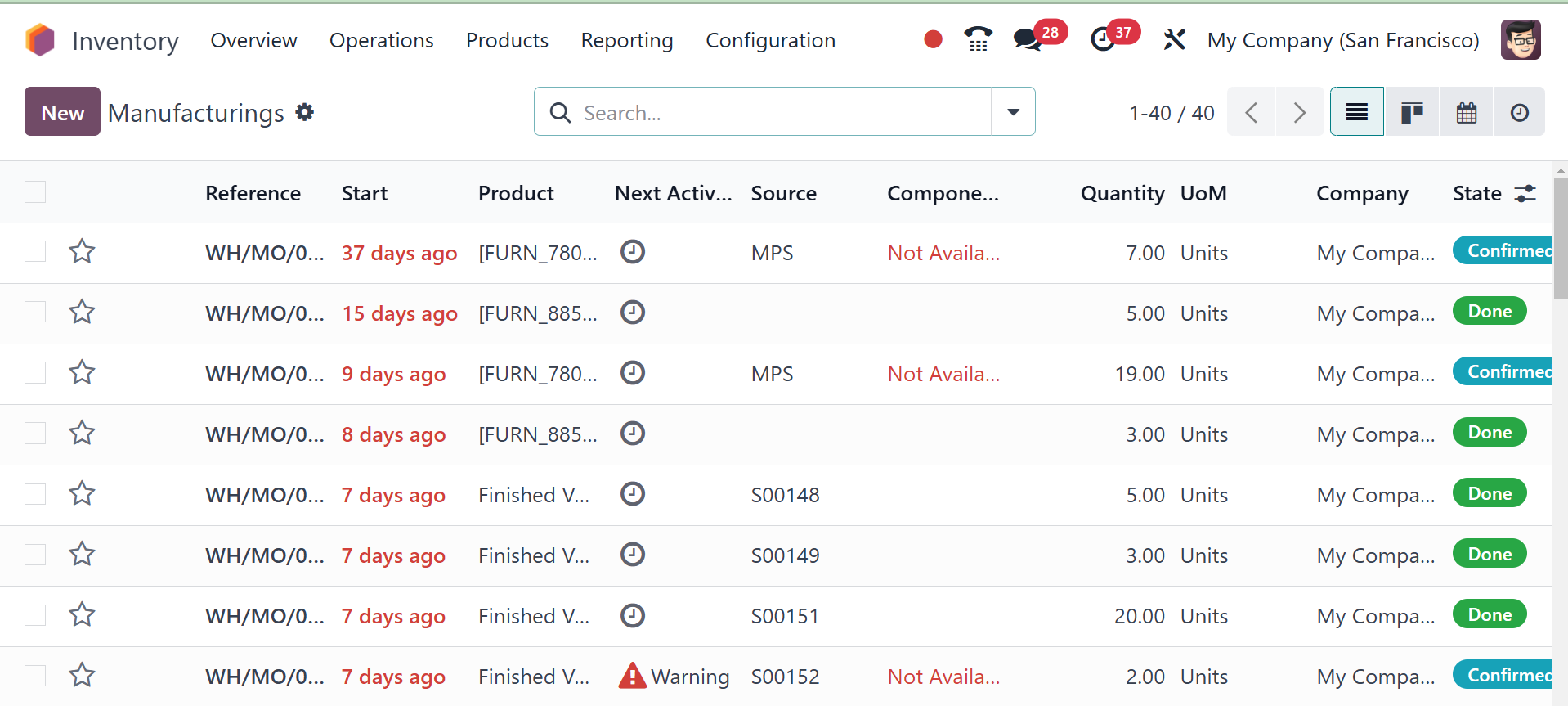Viewport: 1568px width, 706px height.
Task: Open the Configuration menu
Action: click(x=770, y=40)
